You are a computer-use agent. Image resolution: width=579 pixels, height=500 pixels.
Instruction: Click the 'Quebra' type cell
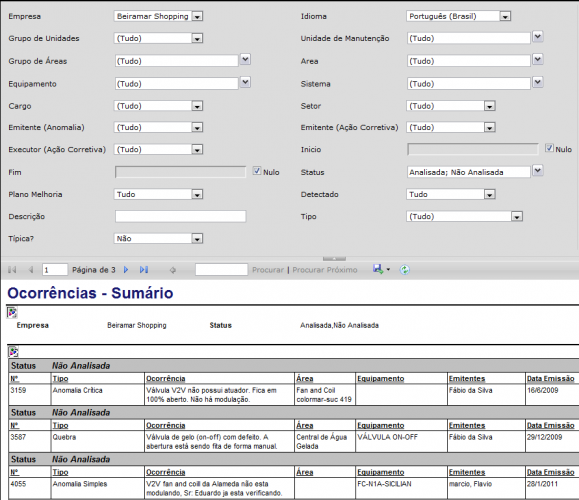(64, 437)
